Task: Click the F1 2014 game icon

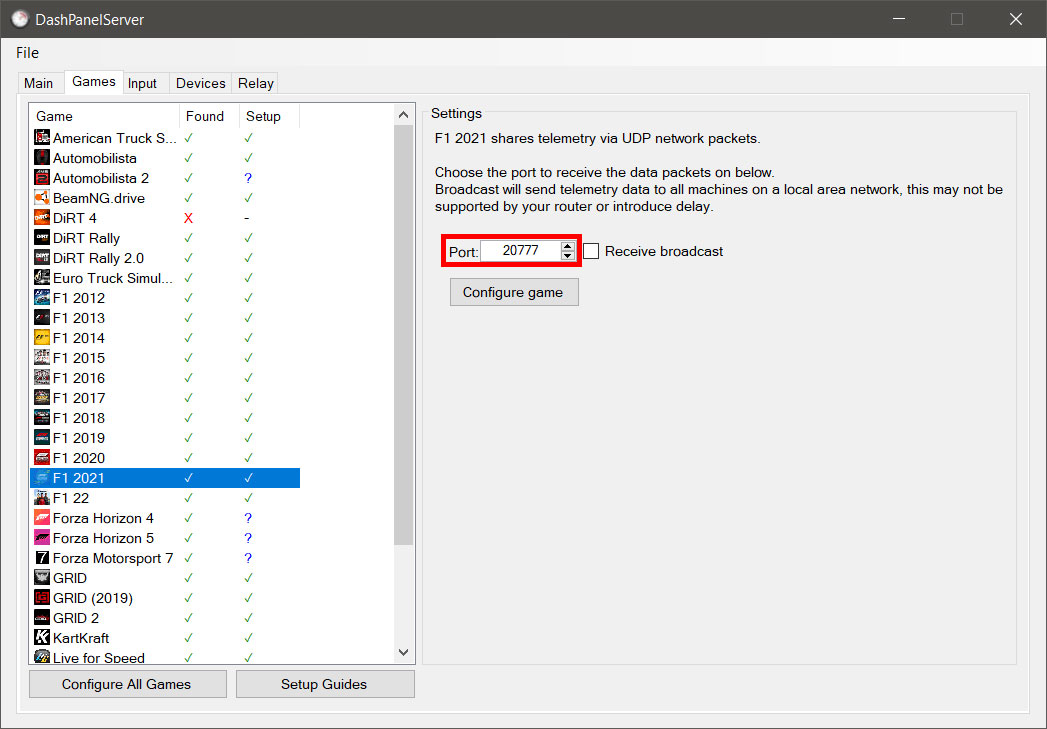Action: pos(42,338)
